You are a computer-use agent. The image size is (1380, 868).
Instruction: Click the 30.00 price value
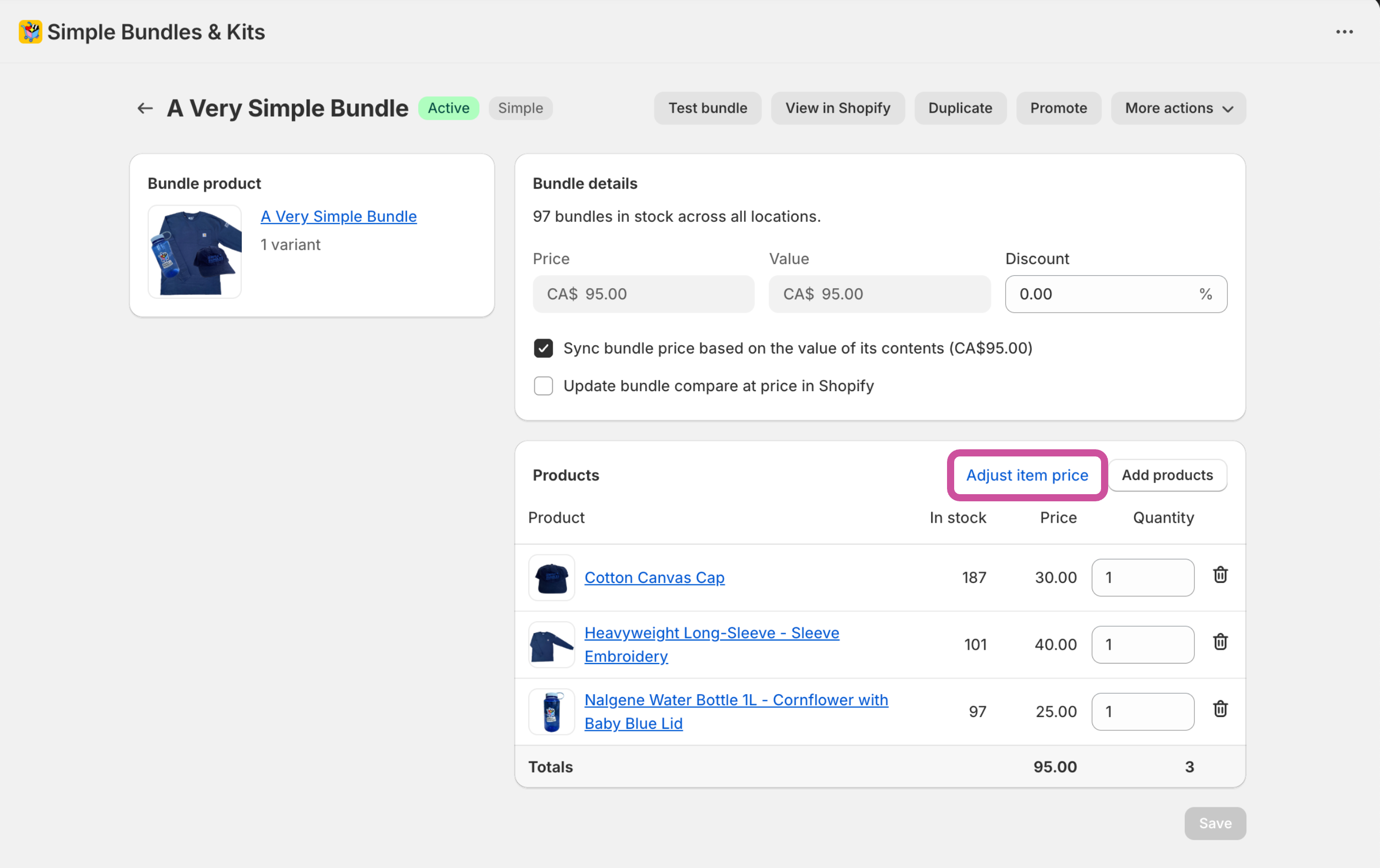pyautogui.click(x=1056, y=577)
